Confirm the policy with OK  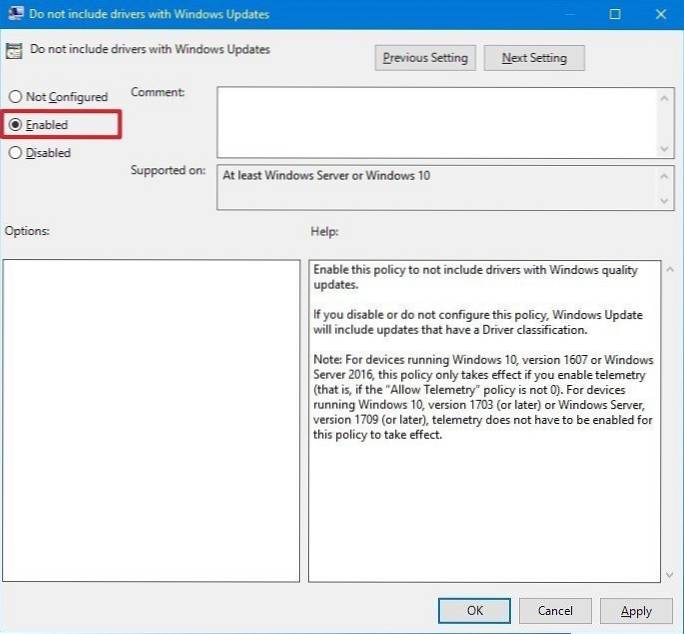point(475,610)
